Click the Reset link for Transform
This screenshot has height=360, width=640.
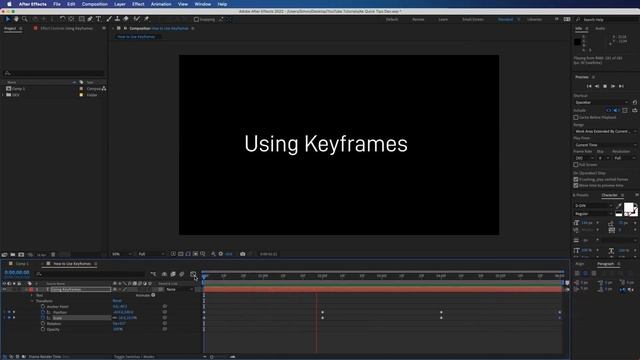pyautogui.click(x=117, y=301)
